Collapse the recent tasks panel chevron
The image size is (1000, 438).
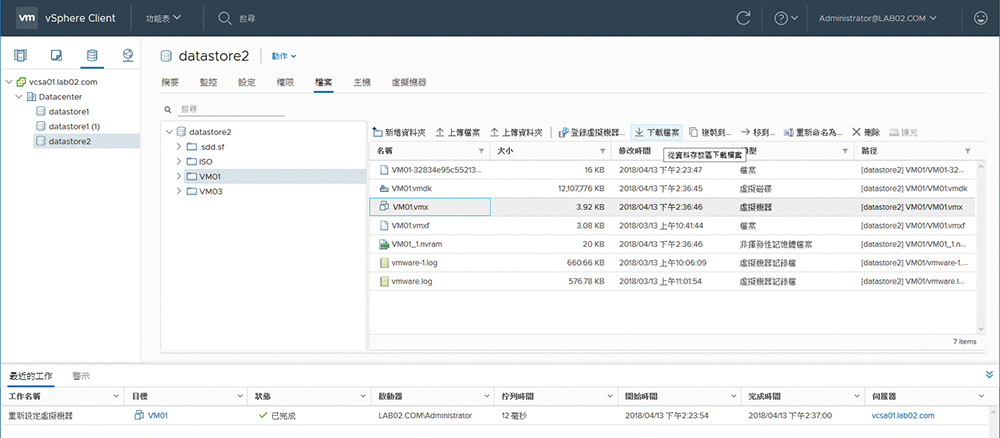point(989,375)
